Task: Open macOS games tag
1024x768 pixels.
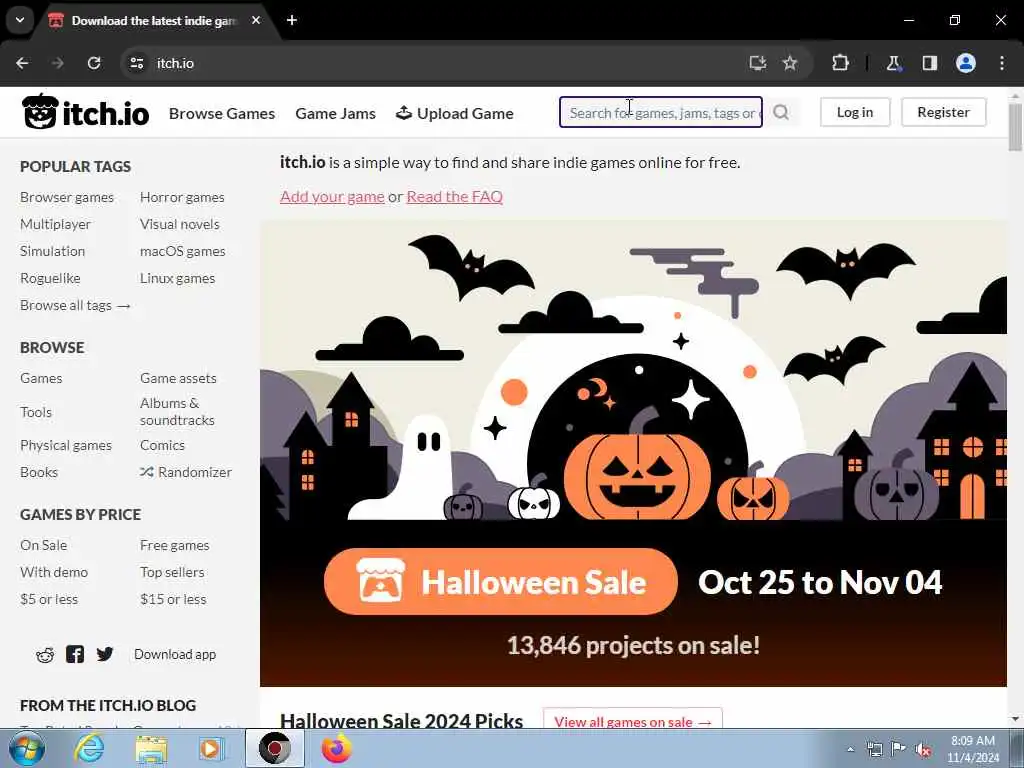Action: click(183, 251)
